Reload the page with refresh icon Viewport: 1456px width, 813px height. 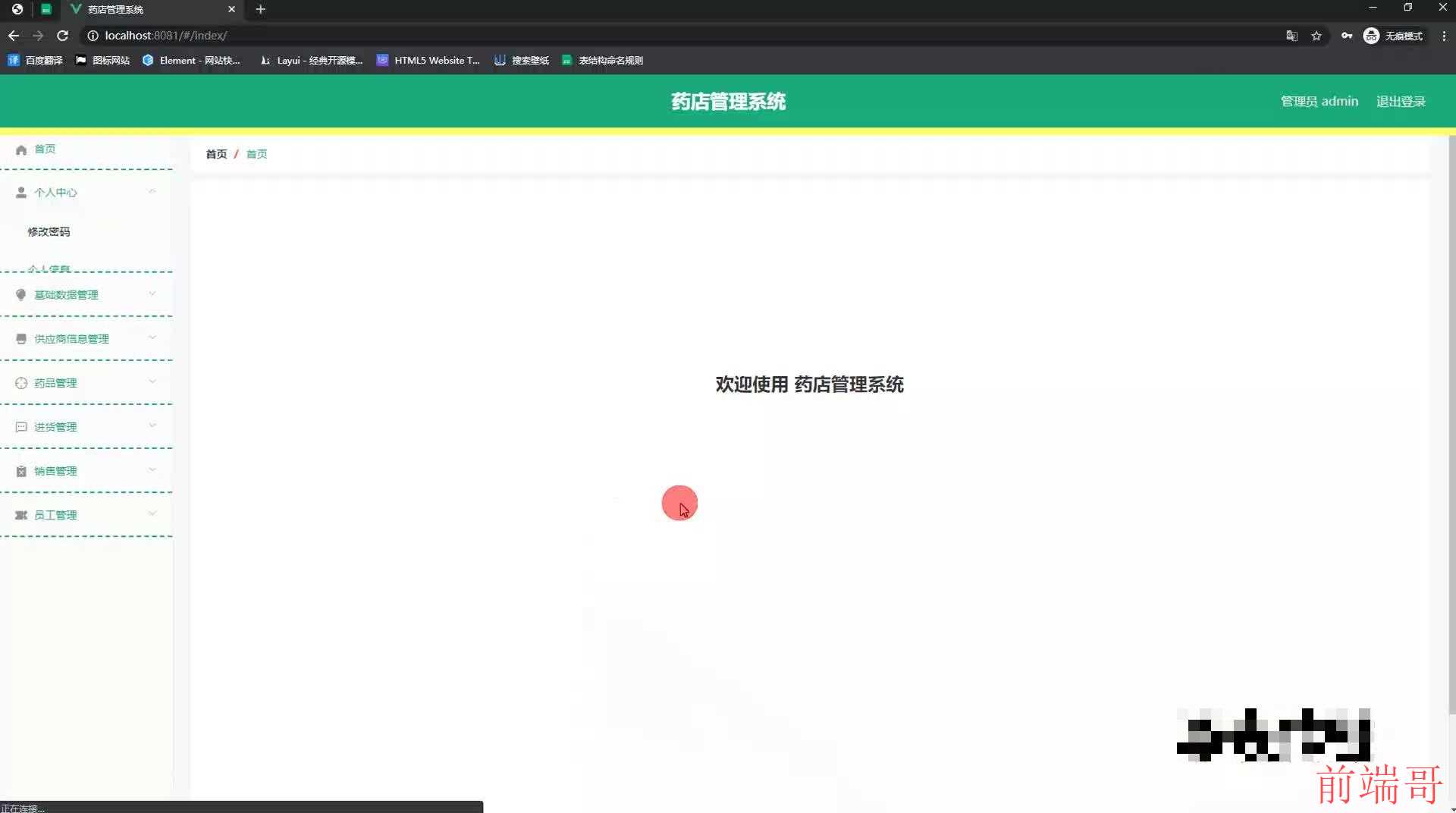coord(63,36)
